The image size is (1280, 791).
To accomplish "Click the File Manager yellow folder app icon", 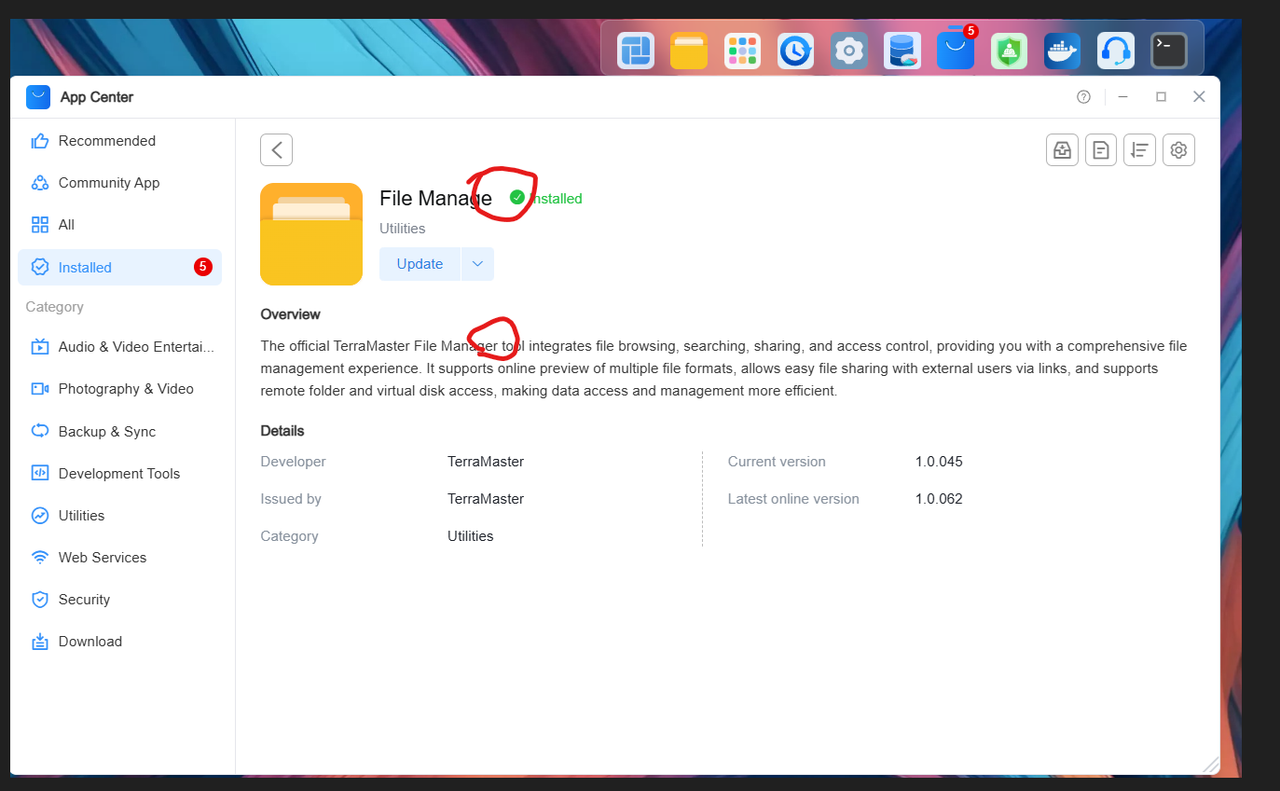I will click(311, 234).
